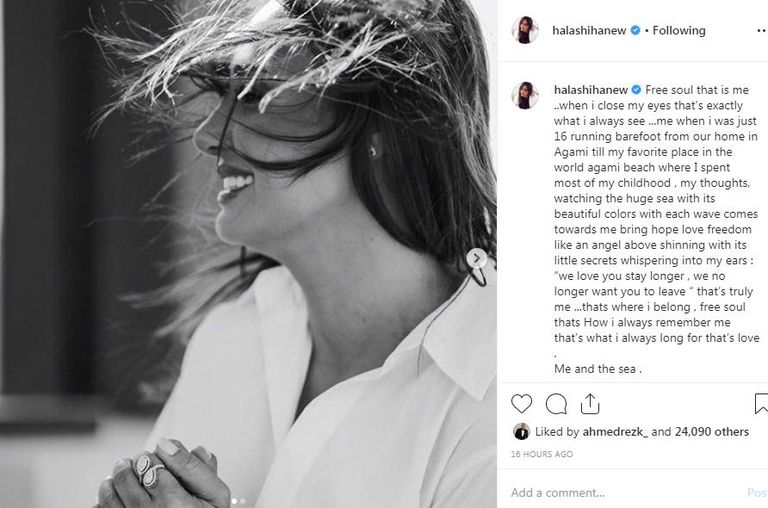This screenshot has height=508, width=768.
Task: Open the three-dot more options menu
Action: pyautogui.click(x=761, y=30)
